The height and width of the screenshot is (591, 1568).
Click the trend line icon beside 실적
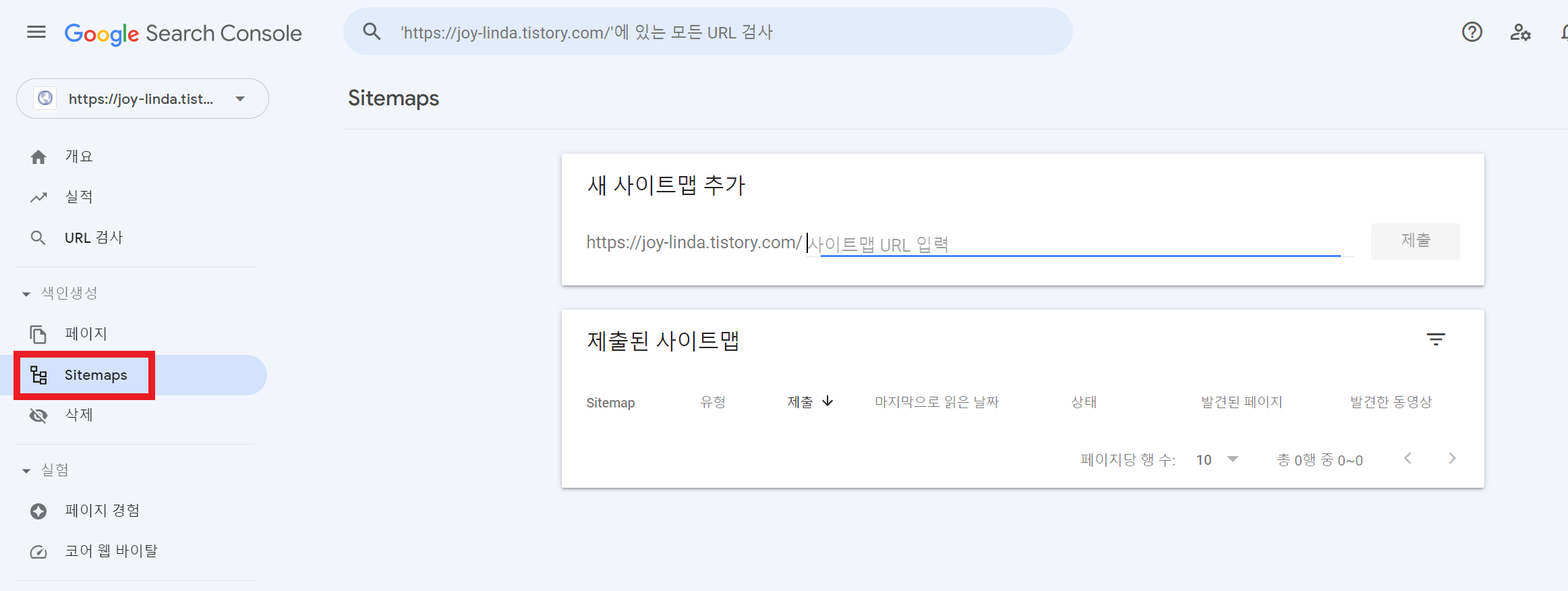pyautogui.click(x=38, y=198)
